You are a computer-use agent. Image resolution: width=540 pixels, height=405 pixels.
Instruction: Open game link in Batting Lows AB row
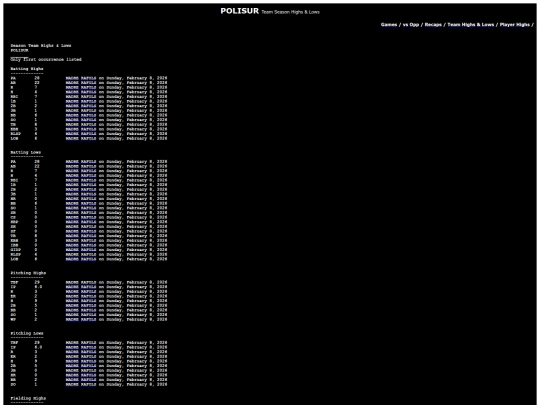[x=81, y=166]
